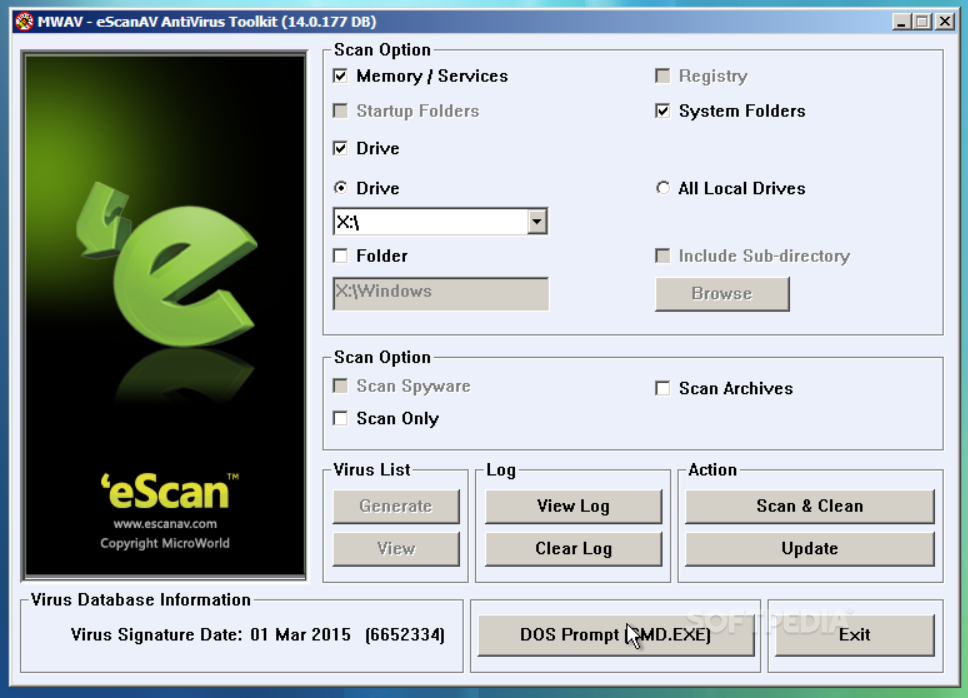Toggle the Scan Spyware checkbox
The height and width of the screenshot is (698, 968).
[x=340, y=386]
